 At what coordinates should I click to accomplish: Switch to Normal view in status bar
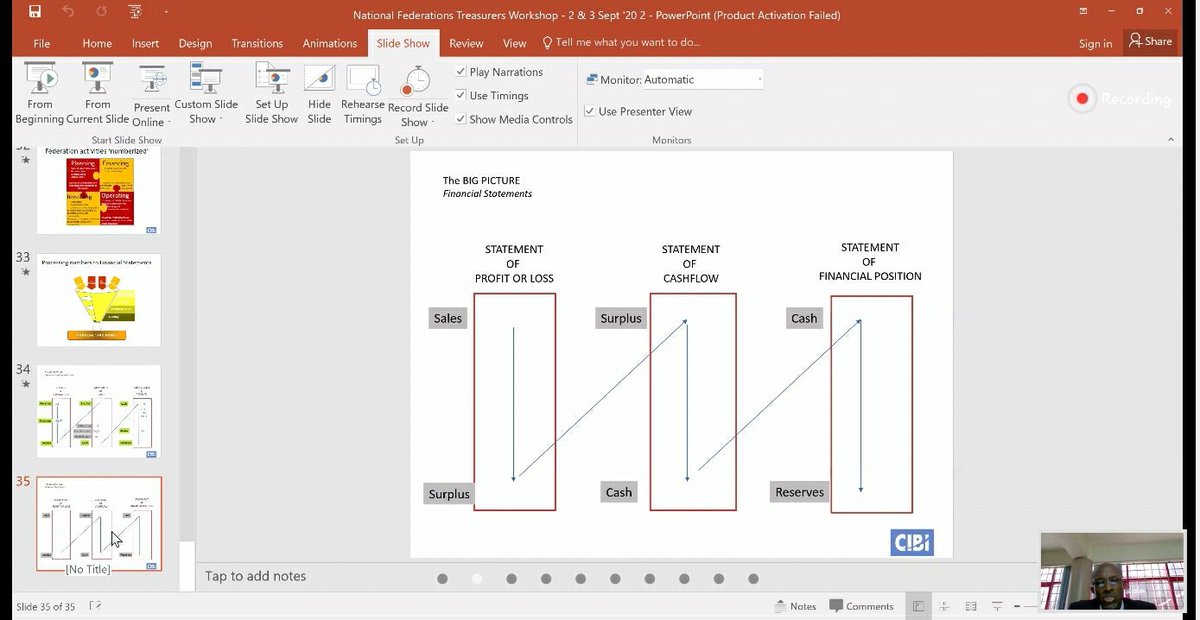pyautogui.click(x=918, y=606)
